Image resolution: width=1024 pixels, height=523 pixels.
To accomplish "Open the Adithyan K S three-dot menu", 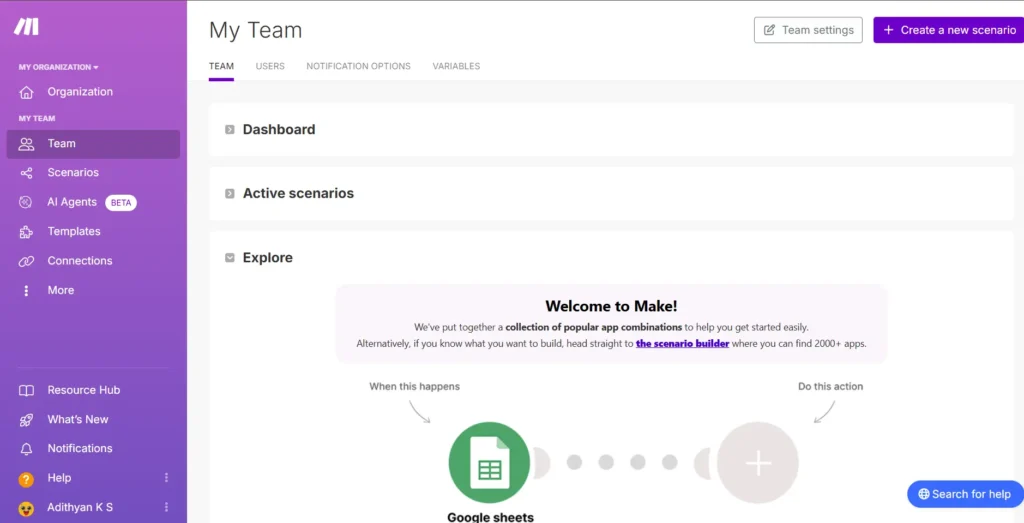I will (167, 507).
